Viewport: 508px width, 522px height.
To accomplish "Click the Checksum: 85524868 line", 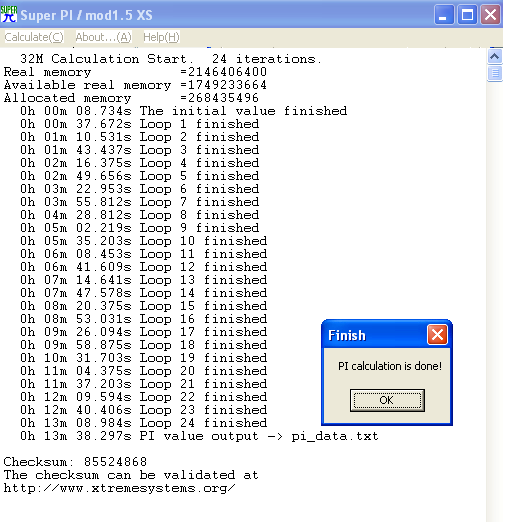I will pos(75,462).
